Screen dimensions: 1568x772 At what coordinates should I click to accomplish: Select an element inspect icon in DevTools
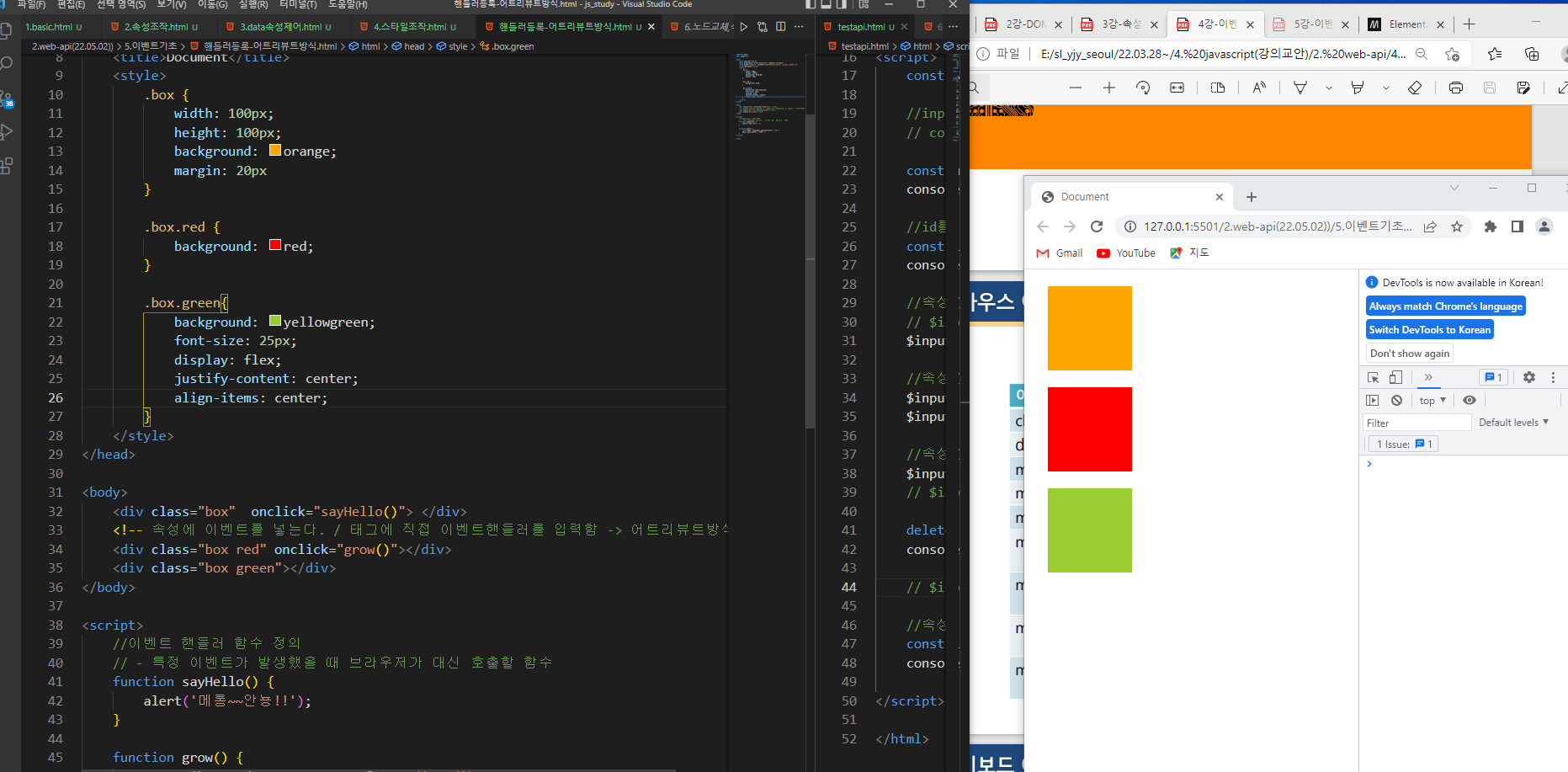pyautogui.click(x=1374, y=377)
